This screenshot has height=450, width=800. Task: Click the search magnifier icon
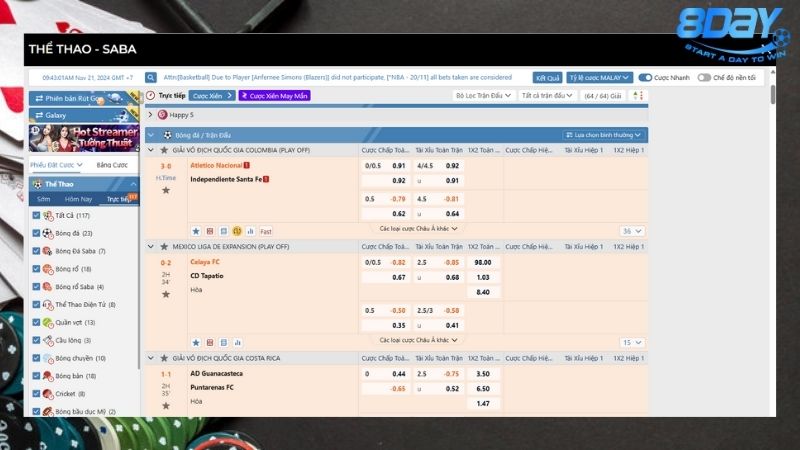[x=151, y=78]
